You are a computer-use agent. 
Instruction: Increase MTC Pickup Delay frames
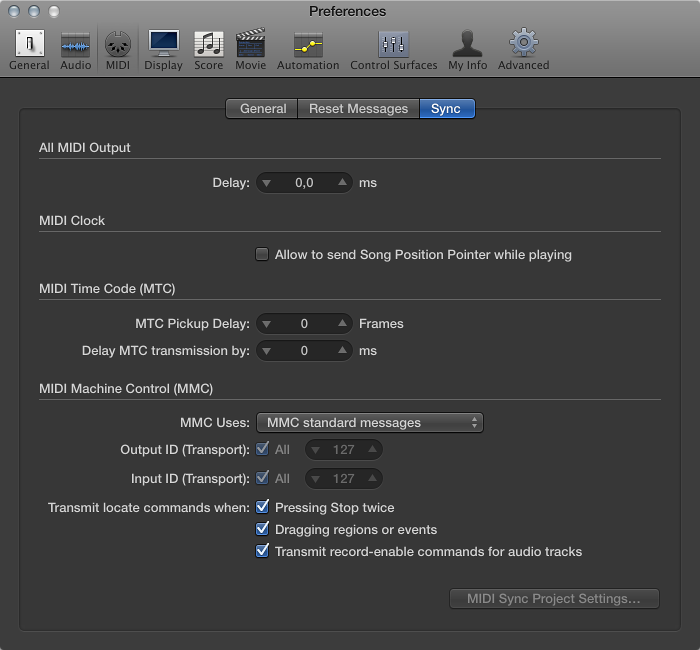point(342,323)
